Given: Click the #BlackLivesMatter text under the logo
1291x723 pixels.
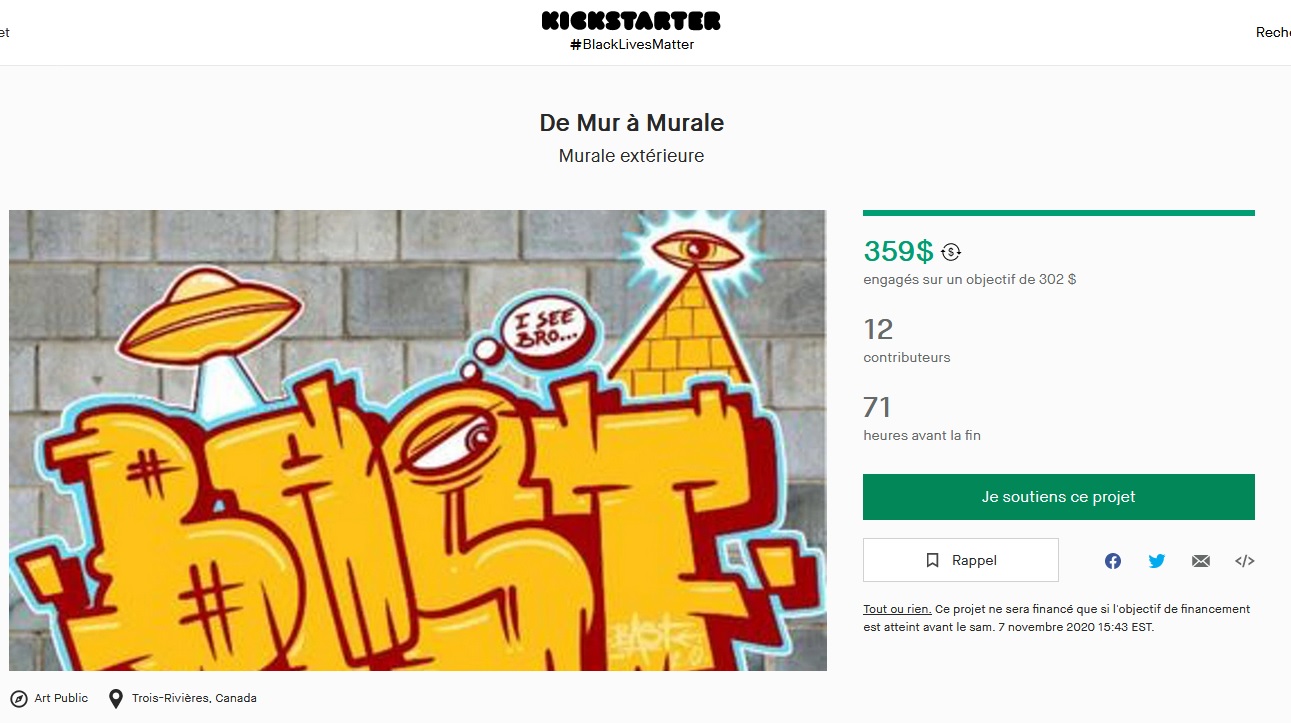Looking at the screenshot, I should click(632, 44).
